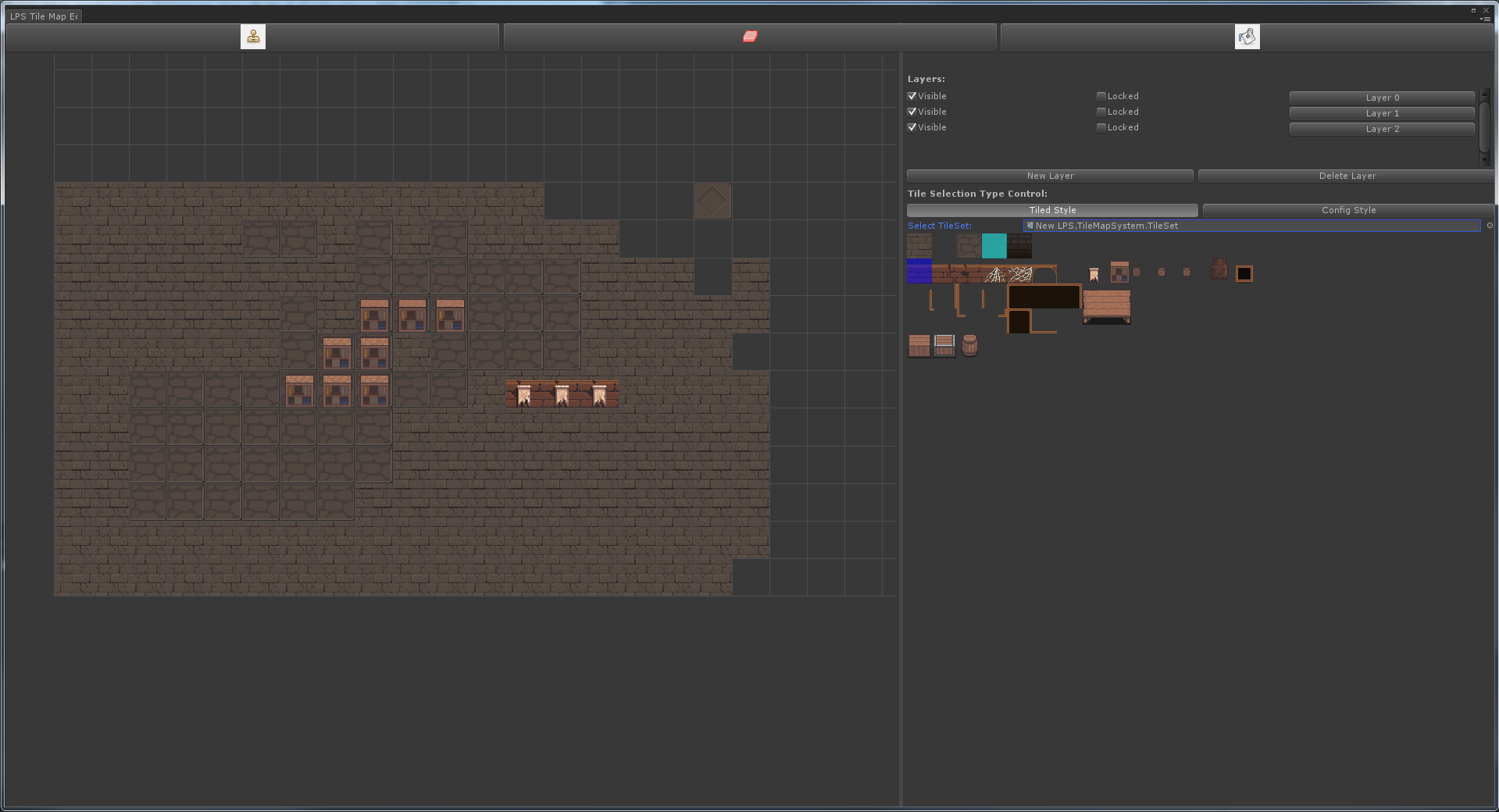Toggle Locked checkbox for Layer 2
This screenshot has width=1499, height=812.
1101,127
